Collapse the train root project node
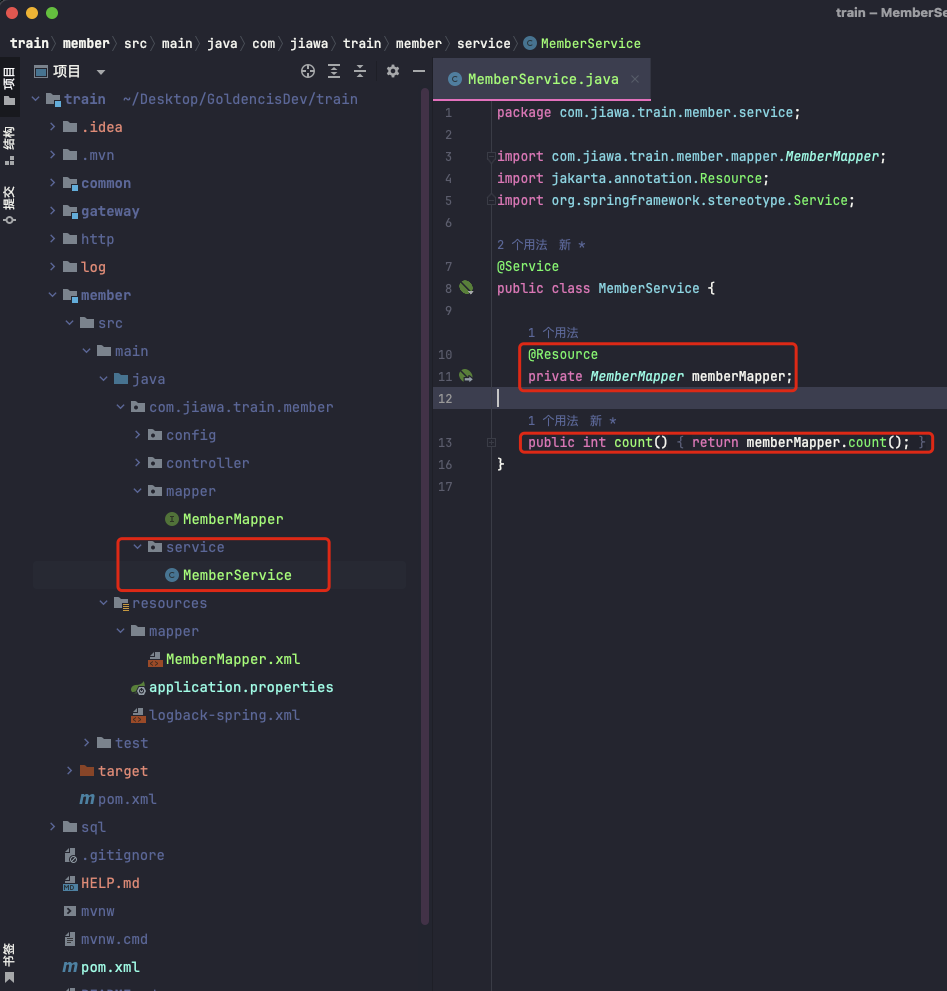947x991 pixels. (x=36, y=99)
